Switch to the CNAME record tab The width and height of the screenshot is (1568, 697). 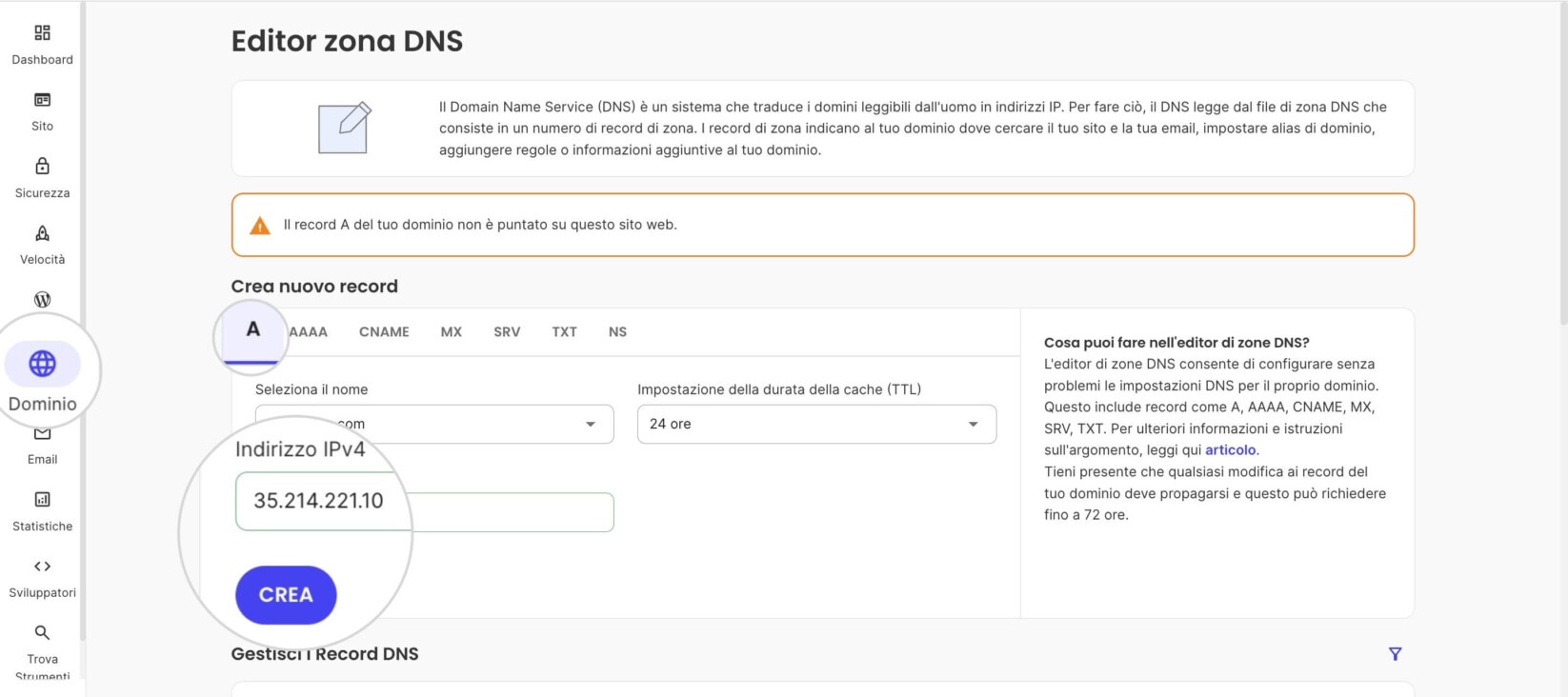(x=384, y=332)
